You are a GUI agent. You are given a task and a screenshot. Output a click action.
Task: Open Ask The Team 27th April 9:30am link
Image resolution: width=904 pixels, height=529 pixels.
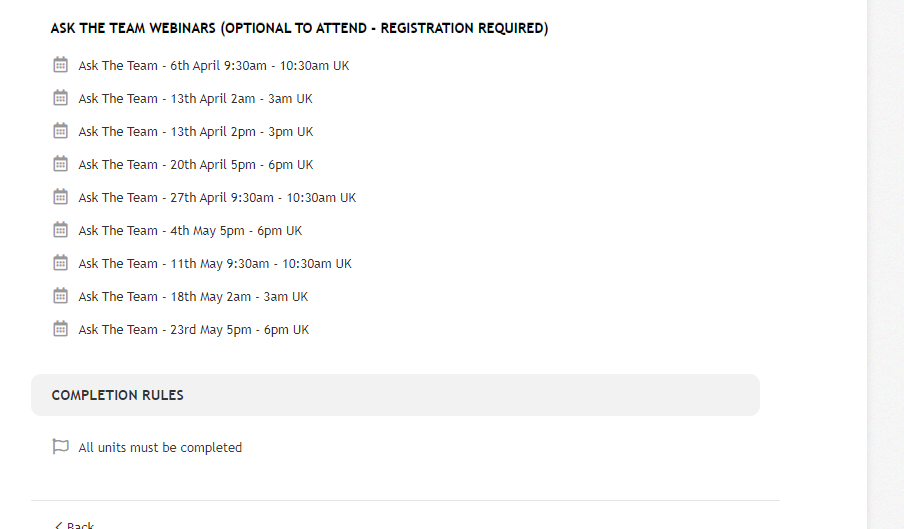(217, 198)
